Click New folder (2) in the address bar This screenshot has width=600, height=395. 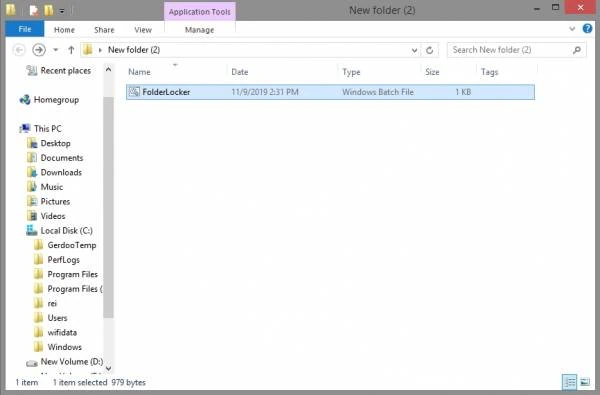134,50
